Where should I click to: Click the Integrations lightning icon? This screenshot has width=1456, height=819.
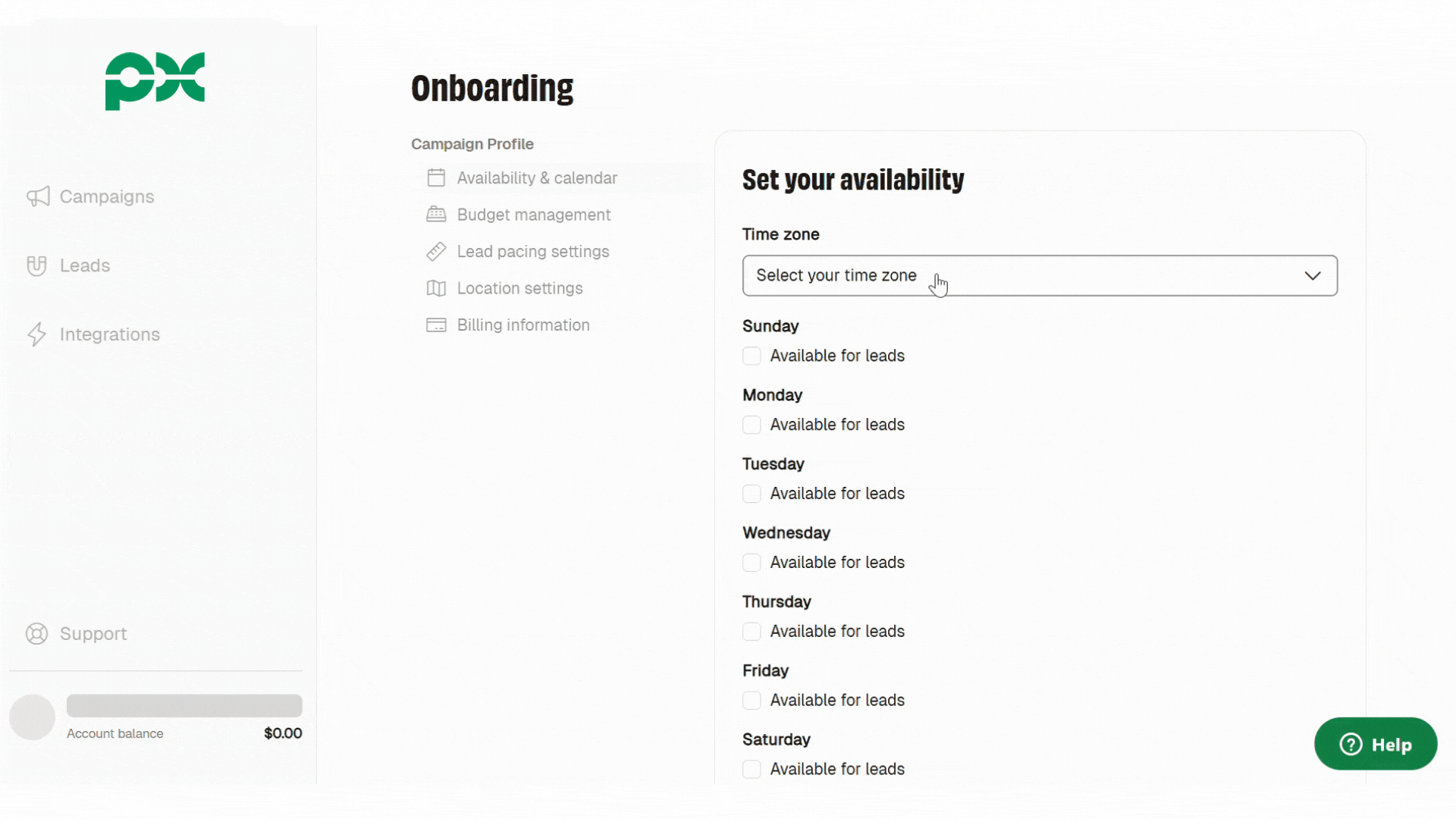point(37,334)
